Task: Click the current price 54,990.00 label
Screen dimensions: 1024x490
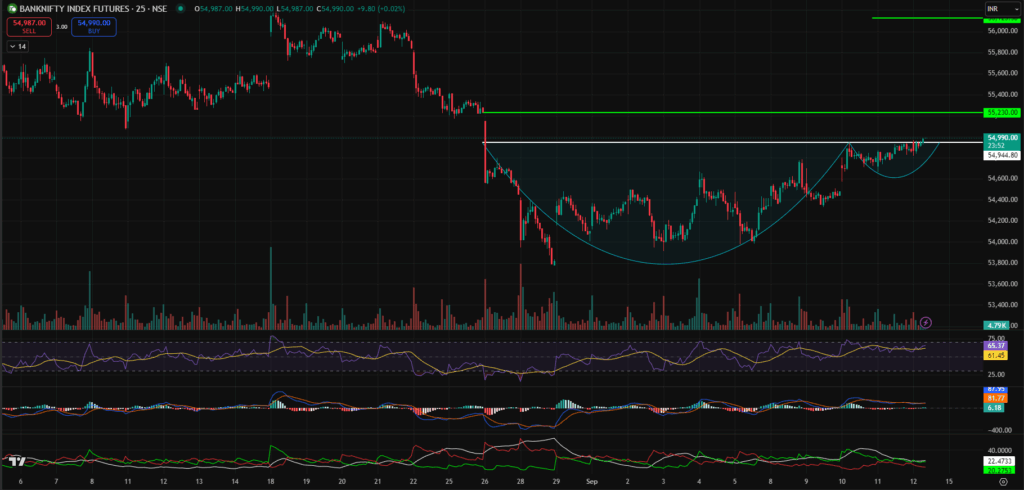Action: (1001, 137)
